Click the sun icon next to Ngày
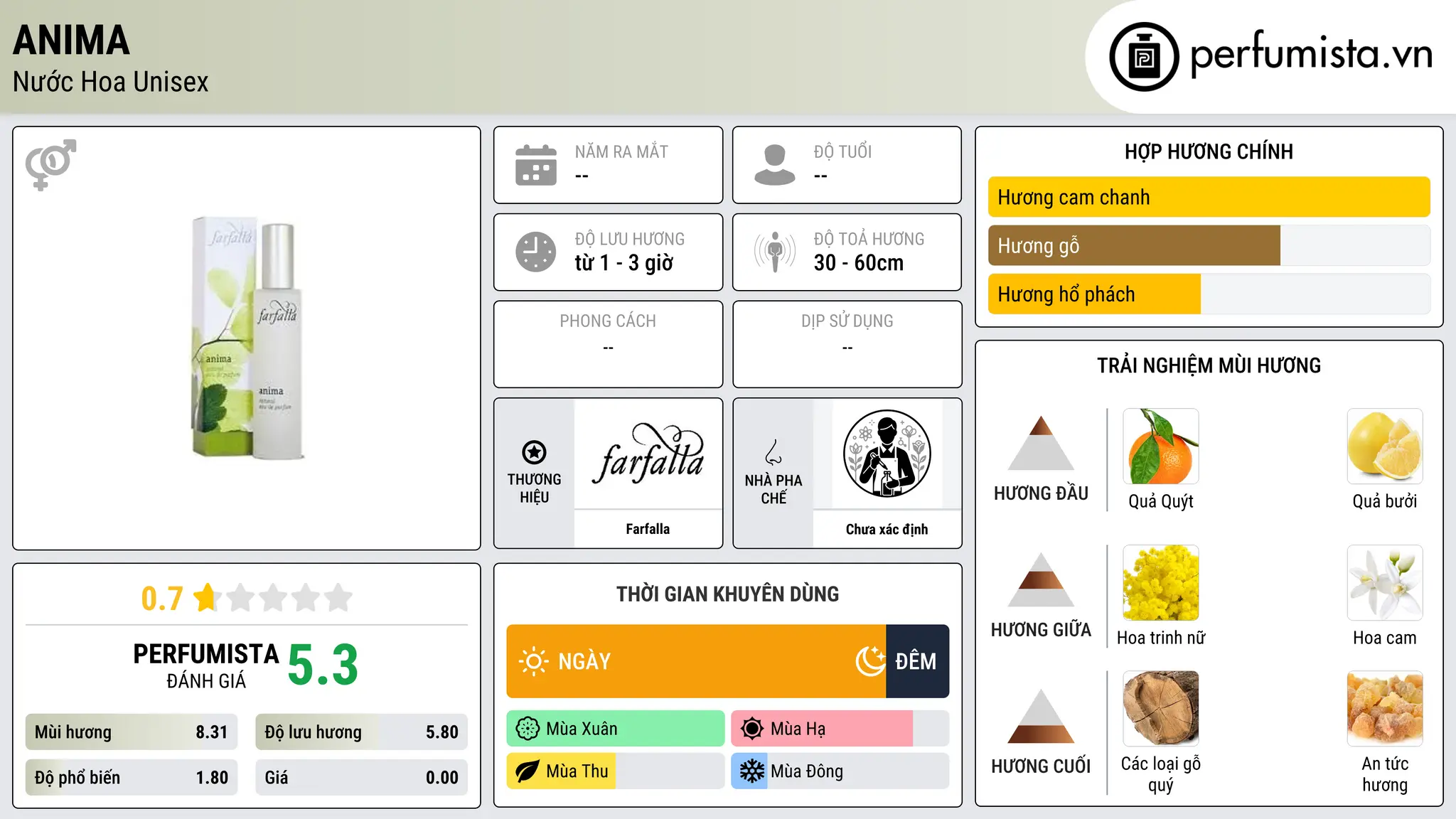 pyautogui.click(x=534, y=661)
